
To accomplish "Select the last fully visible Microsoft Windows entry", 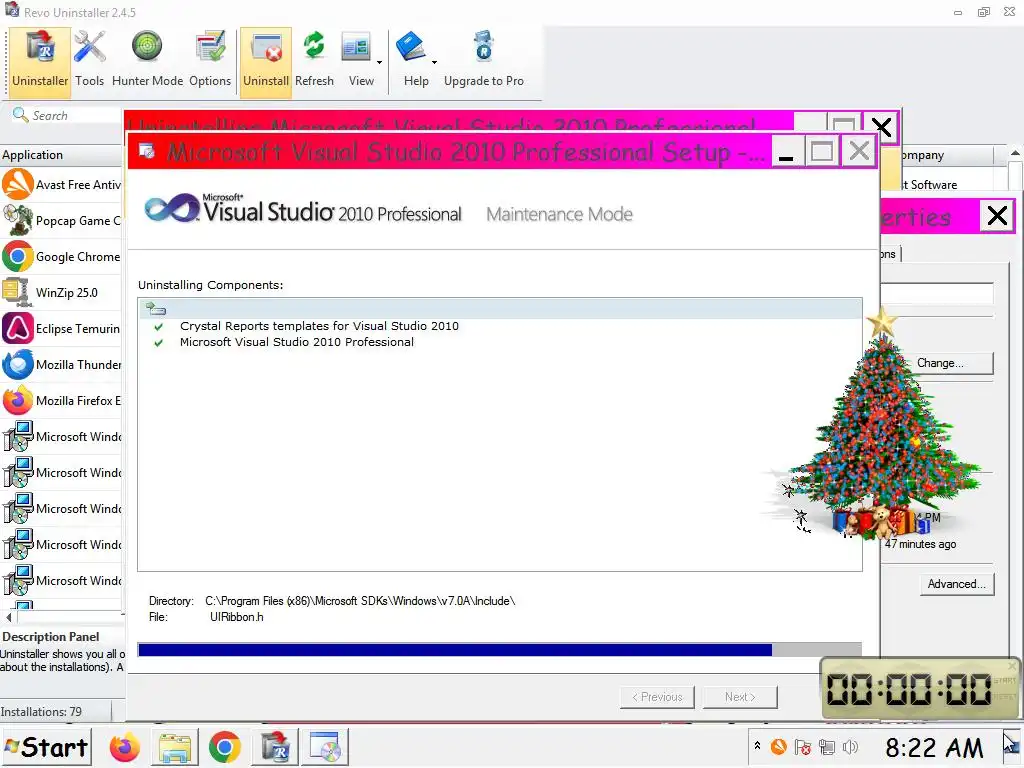I will (x=61, y=580).
